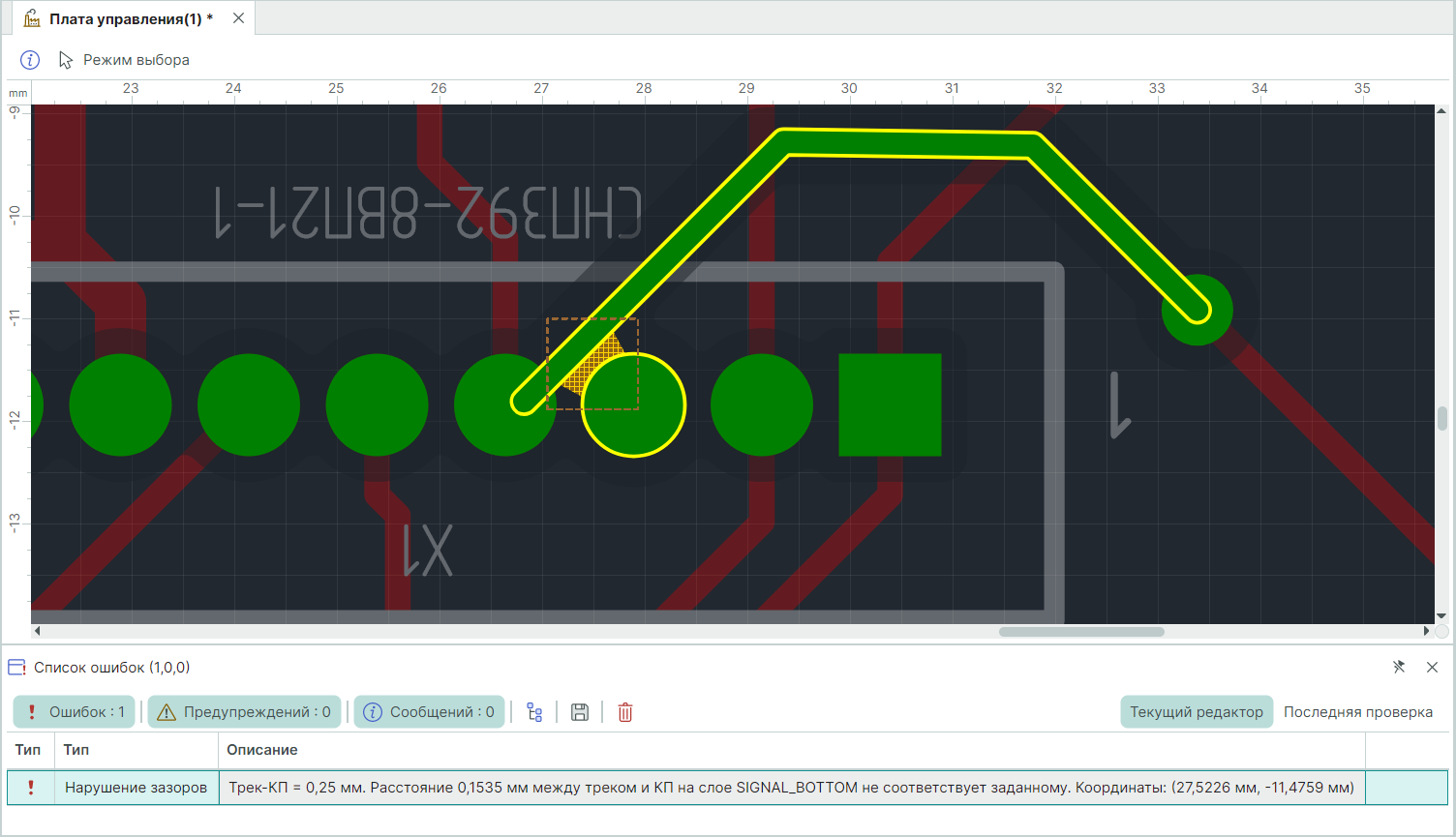
Task: Switch to Последняя проверка view
Action: 1358,712
